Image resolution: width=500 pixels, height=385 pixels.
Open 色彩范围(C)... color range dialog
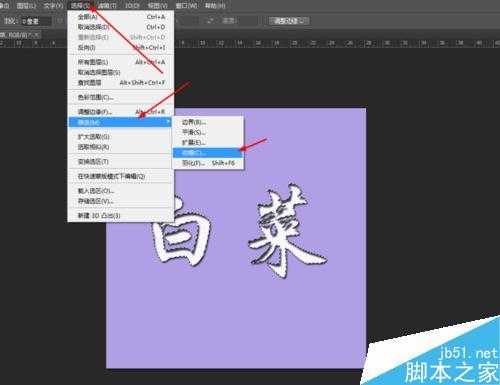[x=121, y=97]
